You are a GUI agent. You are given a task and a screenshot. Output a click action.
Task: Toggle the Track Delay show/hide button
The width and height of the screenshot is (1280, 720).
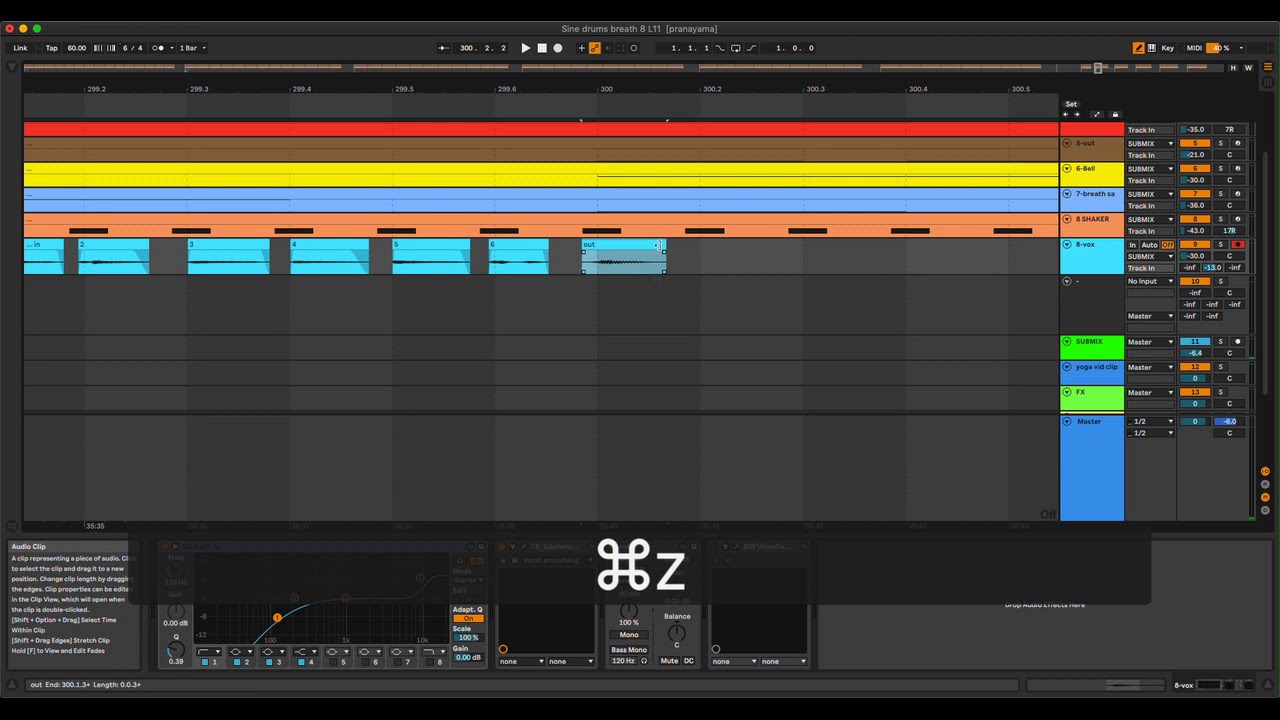(x=1265, y=508)
